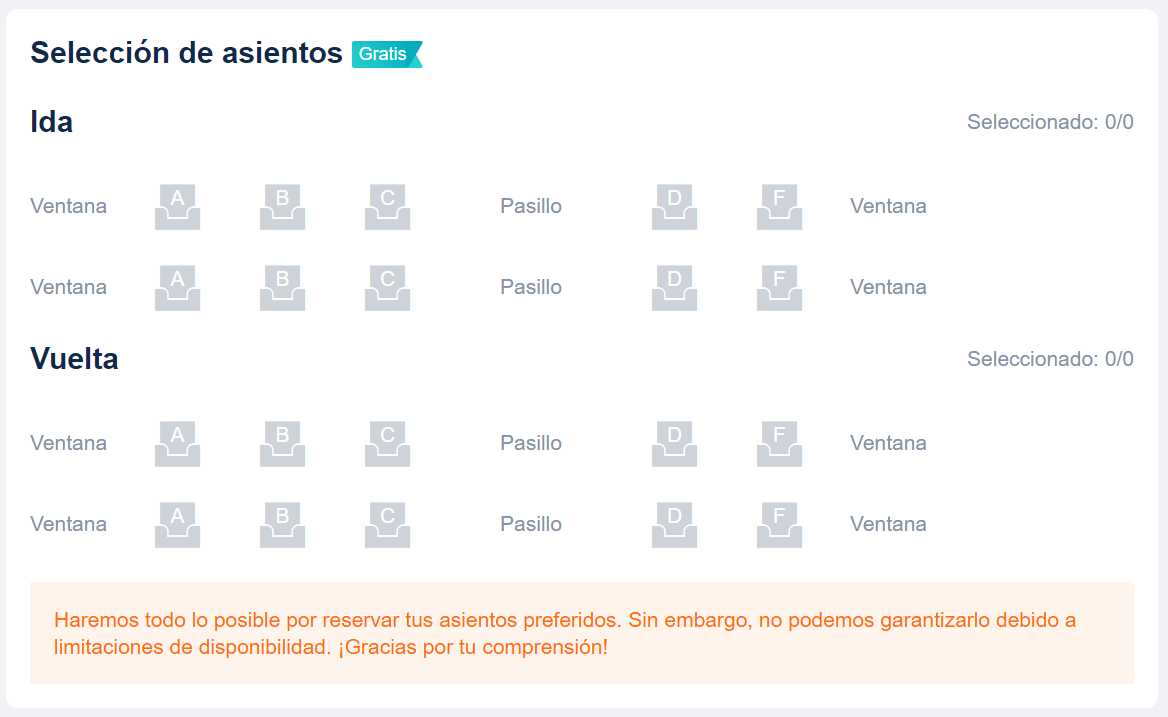Select seat D in first Ida row

click(x=674, y=207)
